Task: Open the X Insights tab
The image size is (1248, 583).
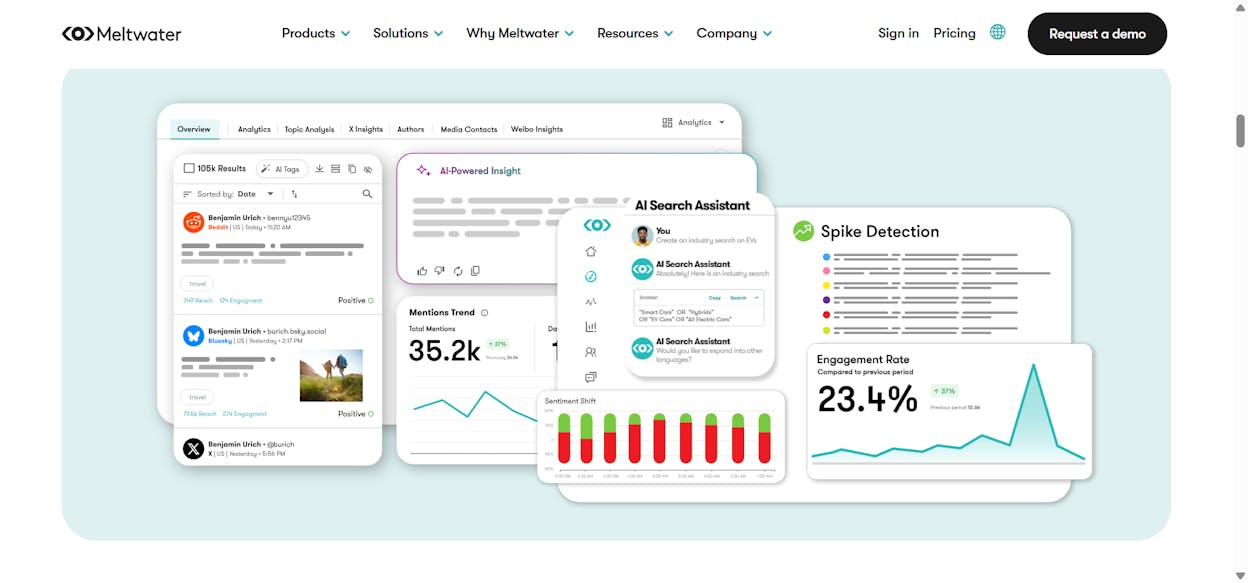Action: pos(366,129)
